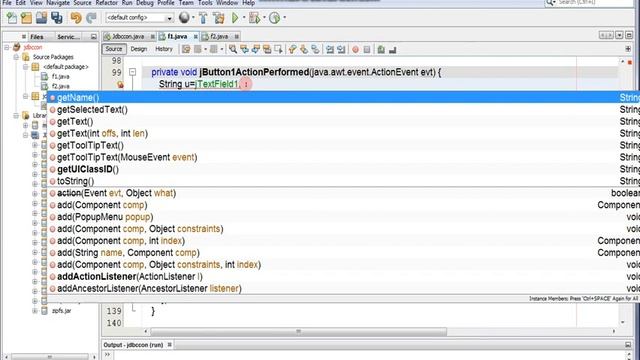Collapse the jdbccon project node
The height and width of the screenshot is (360, 640).
point(7,47)
